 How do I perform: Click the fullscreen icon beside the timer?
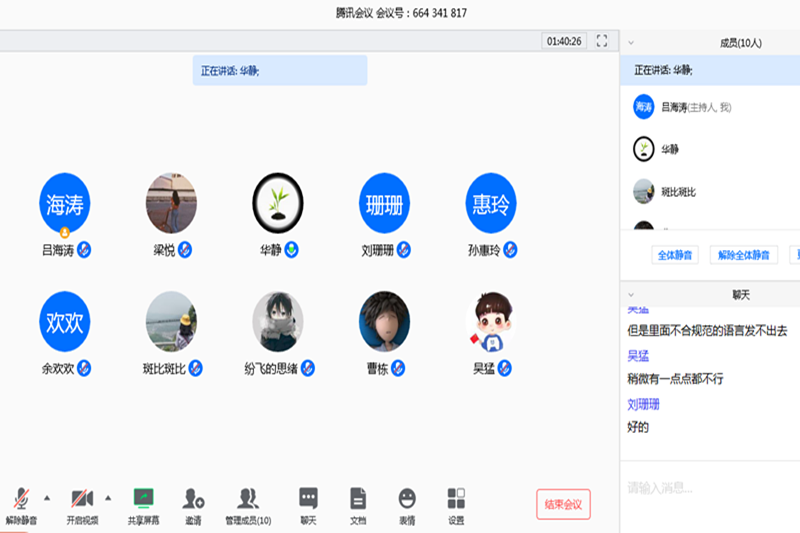602,41
